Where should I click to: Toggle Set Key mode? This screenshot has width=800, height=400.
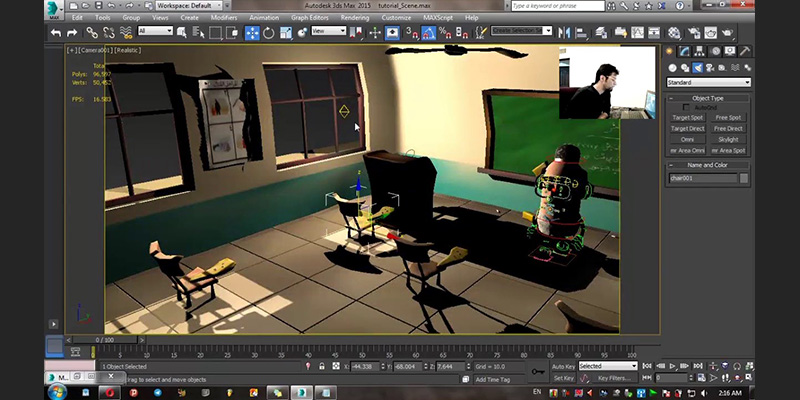point(562,378)
